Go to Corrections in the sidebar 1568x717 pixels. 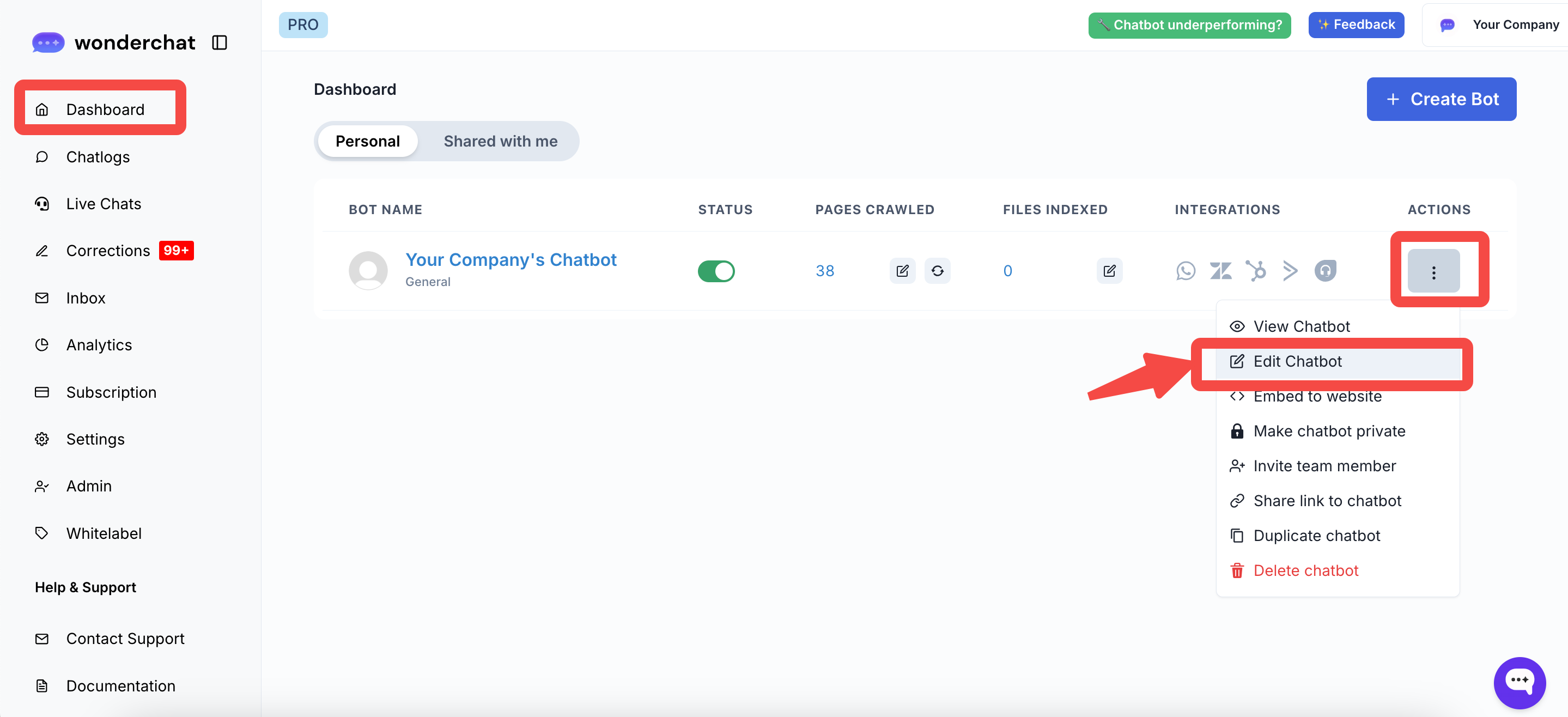click(108, 251)
